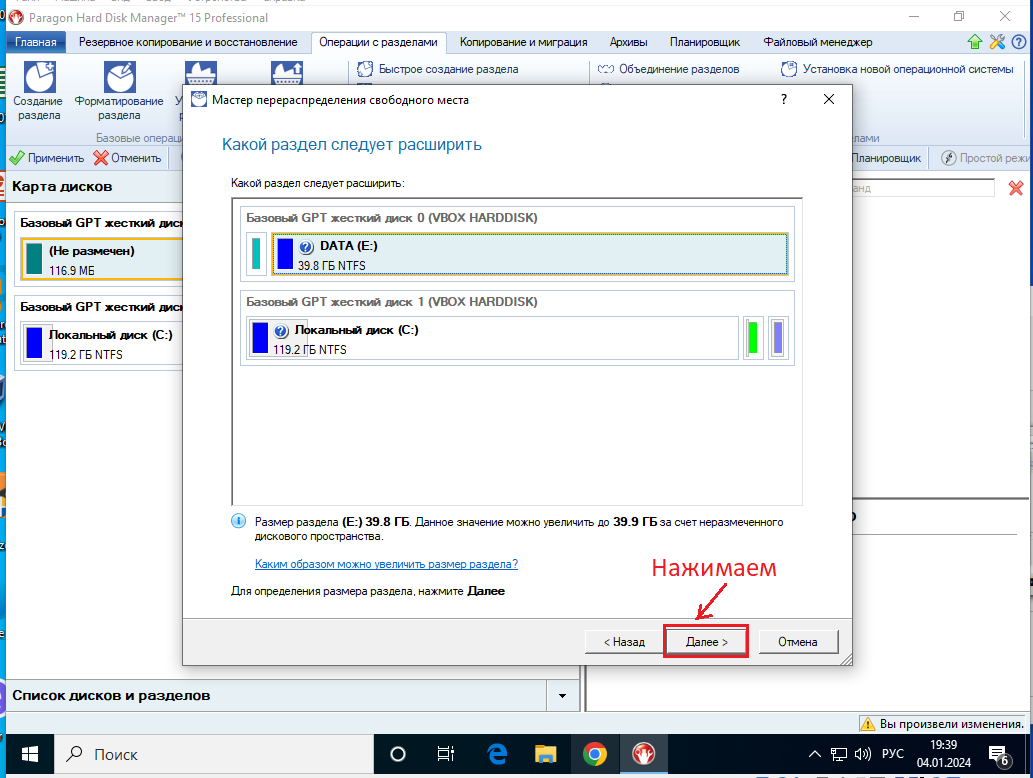Click the blue help icon at top right

[x=1019, y=42]
